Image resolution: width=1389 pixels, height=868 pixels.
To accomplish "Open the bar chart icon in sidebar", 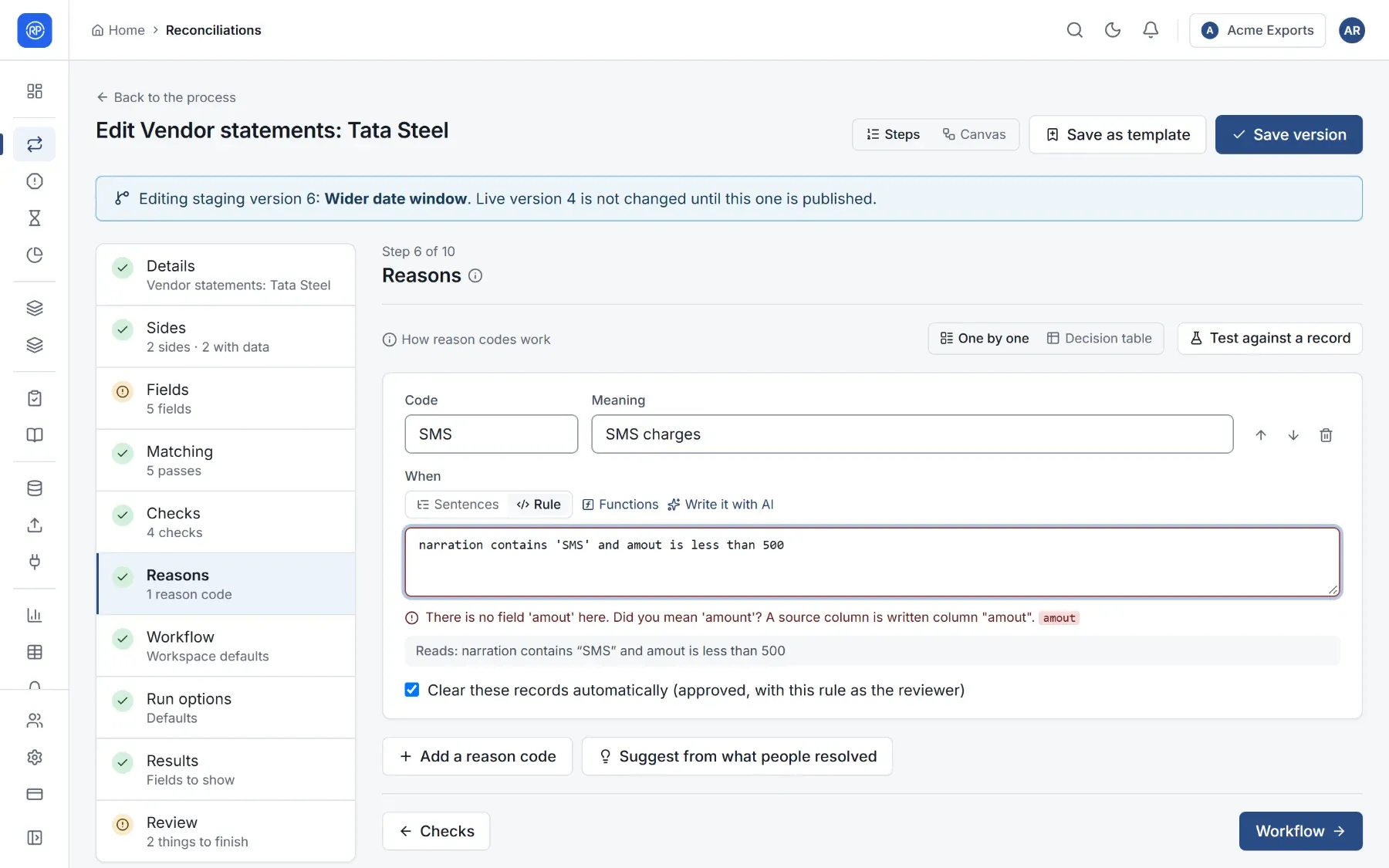I will pyautogui.click(x=35, y=615).
